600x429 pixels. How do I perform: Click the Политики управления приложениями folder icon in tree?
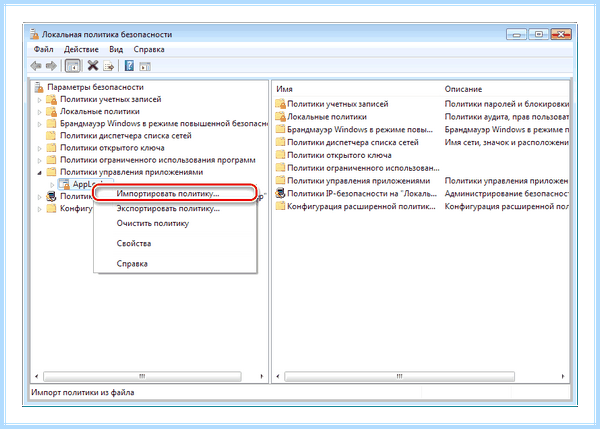click(x=51, y=172)
